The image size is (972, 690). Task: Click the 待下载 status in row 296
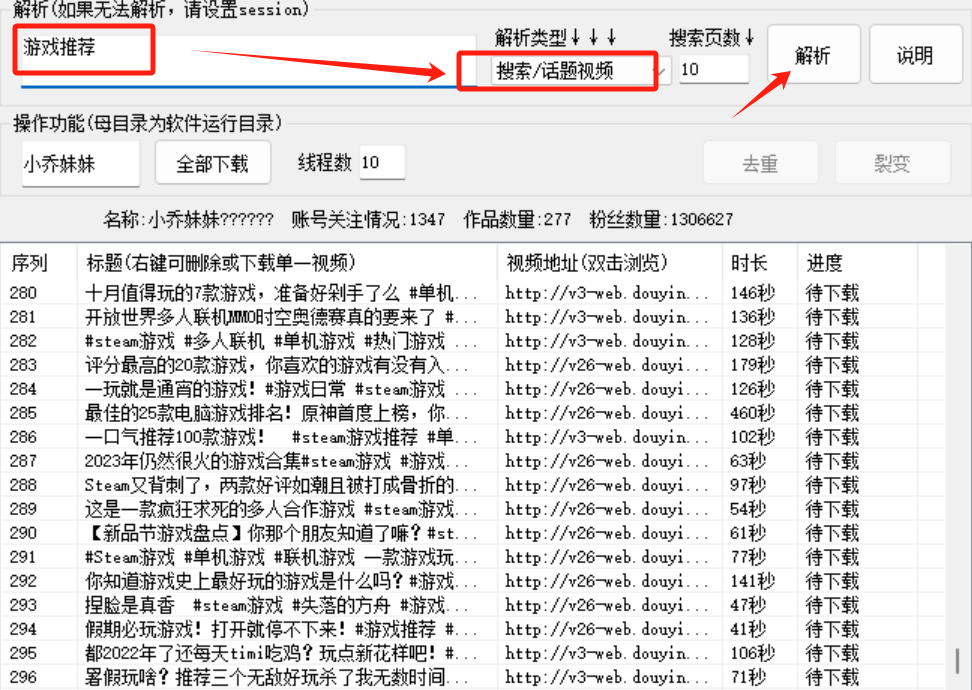point(832,677)
